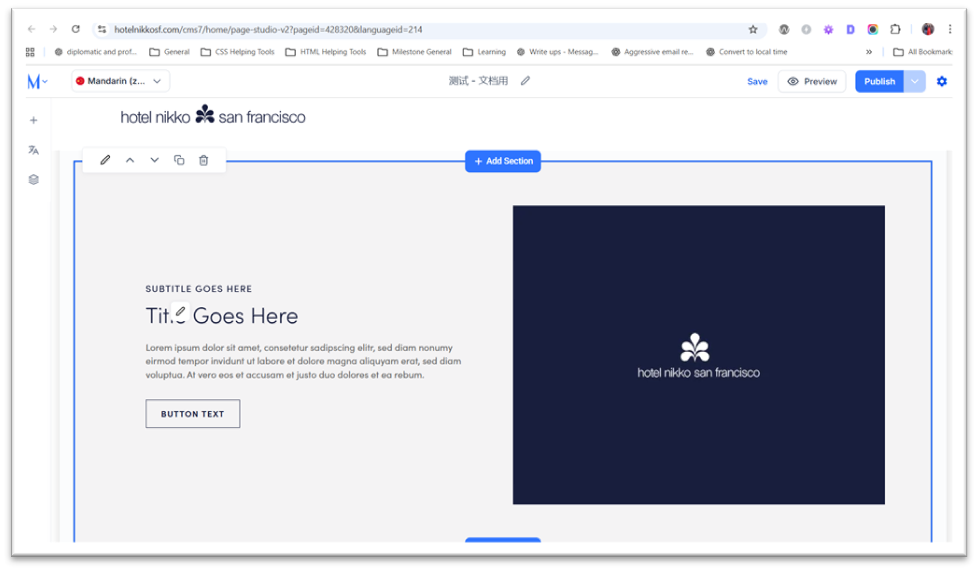978x571 pixels.
Task: Click the layers icon in left sidebar
Action: click(x=34, y=180)
